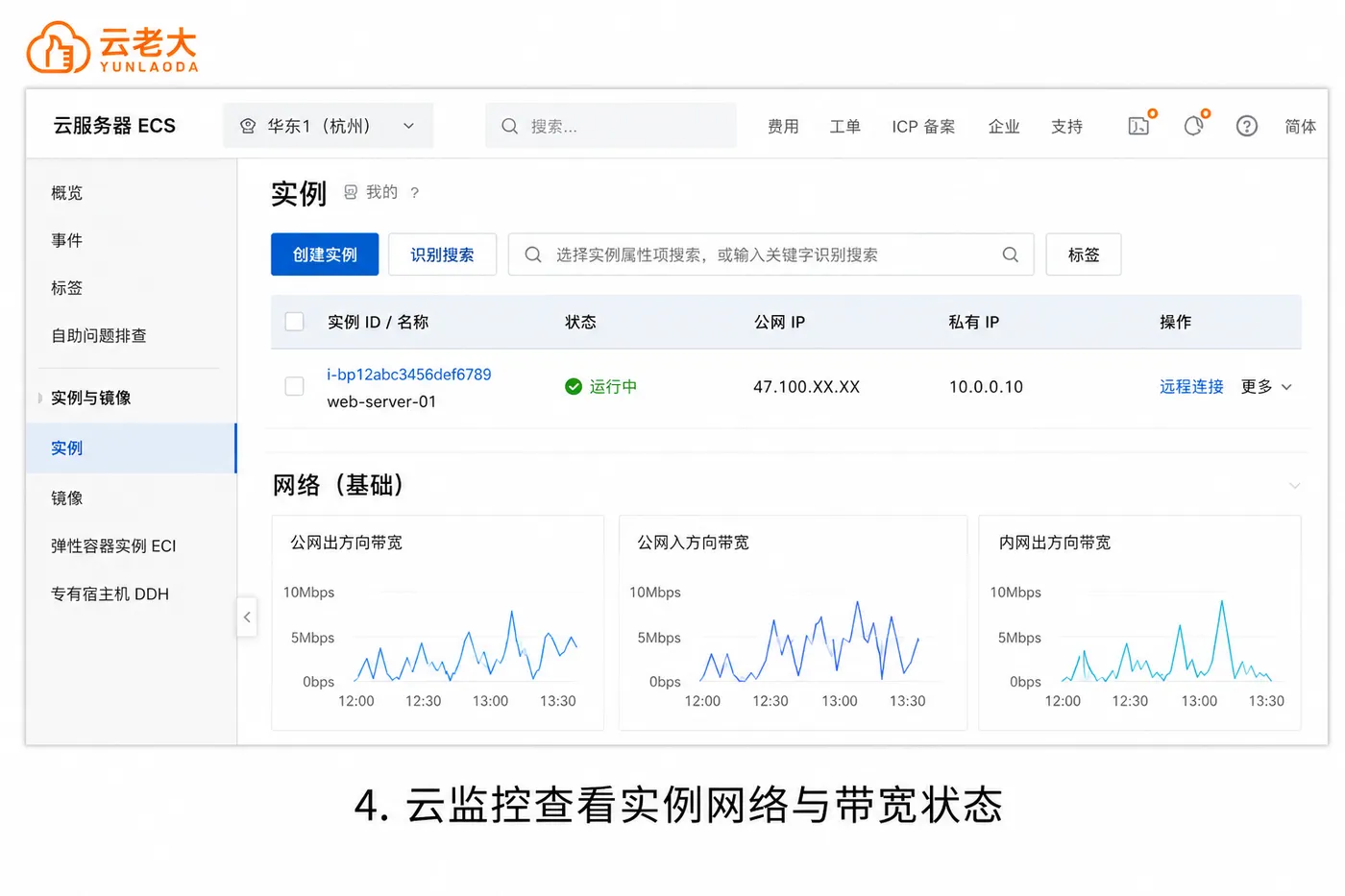Open the 远程连接 link
This screenshot has width=1345, height=896.
click(1191, 386)
